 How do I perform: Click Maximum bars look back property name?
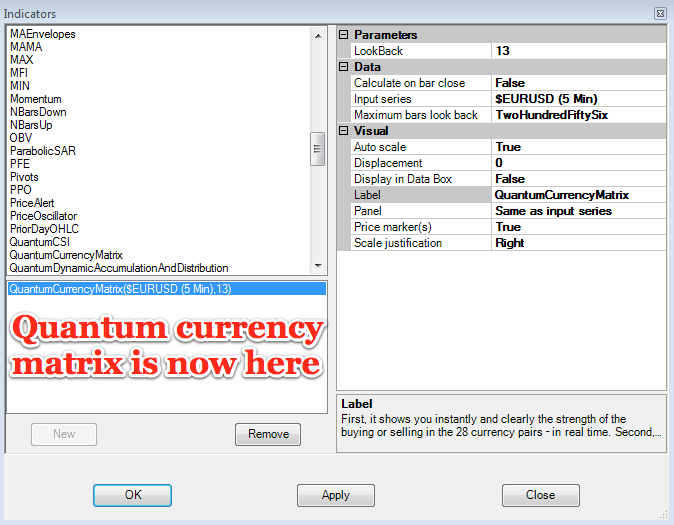click(x=416, y=115)
